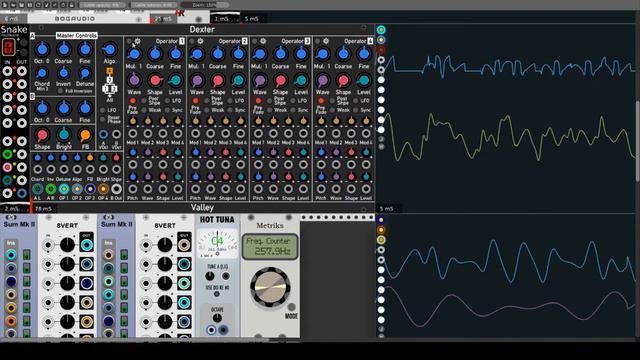
Task: Click the vertical scrollbar on the right edge
Action: tap(638, 141)
